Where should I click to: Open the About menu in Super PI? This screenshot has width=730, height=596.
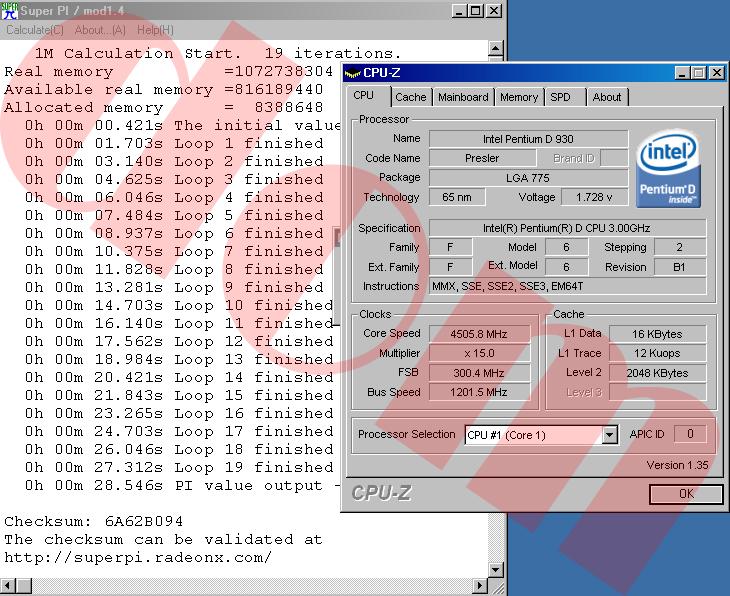coord(100,30)
